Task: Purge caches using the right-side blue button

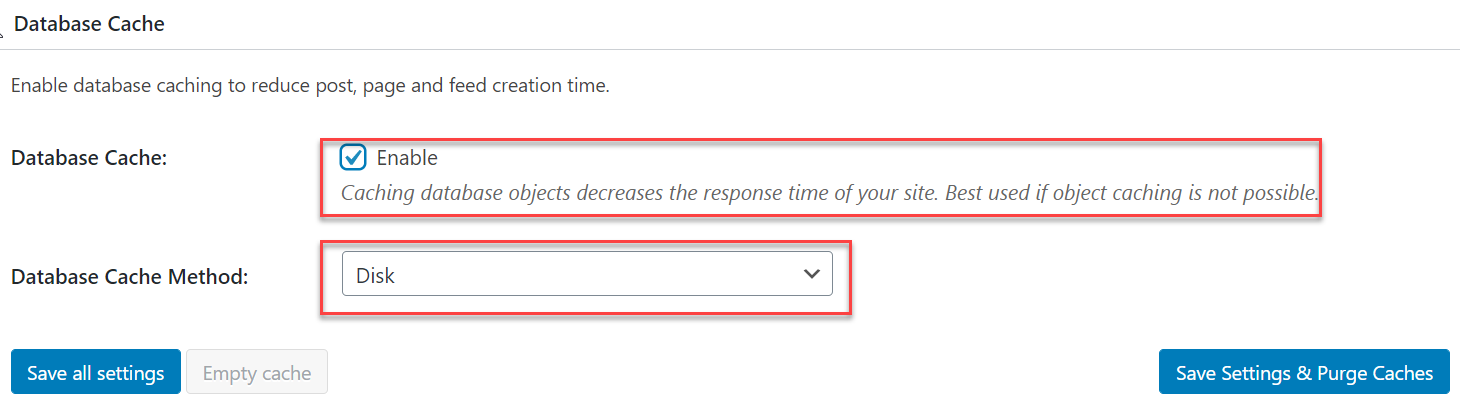Action: [1304, 373]
